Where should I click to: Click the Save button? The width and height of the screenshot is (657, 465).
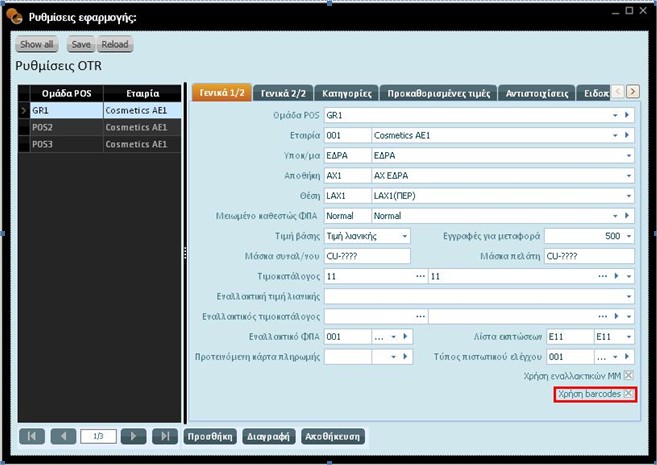(x=81, y=44)
